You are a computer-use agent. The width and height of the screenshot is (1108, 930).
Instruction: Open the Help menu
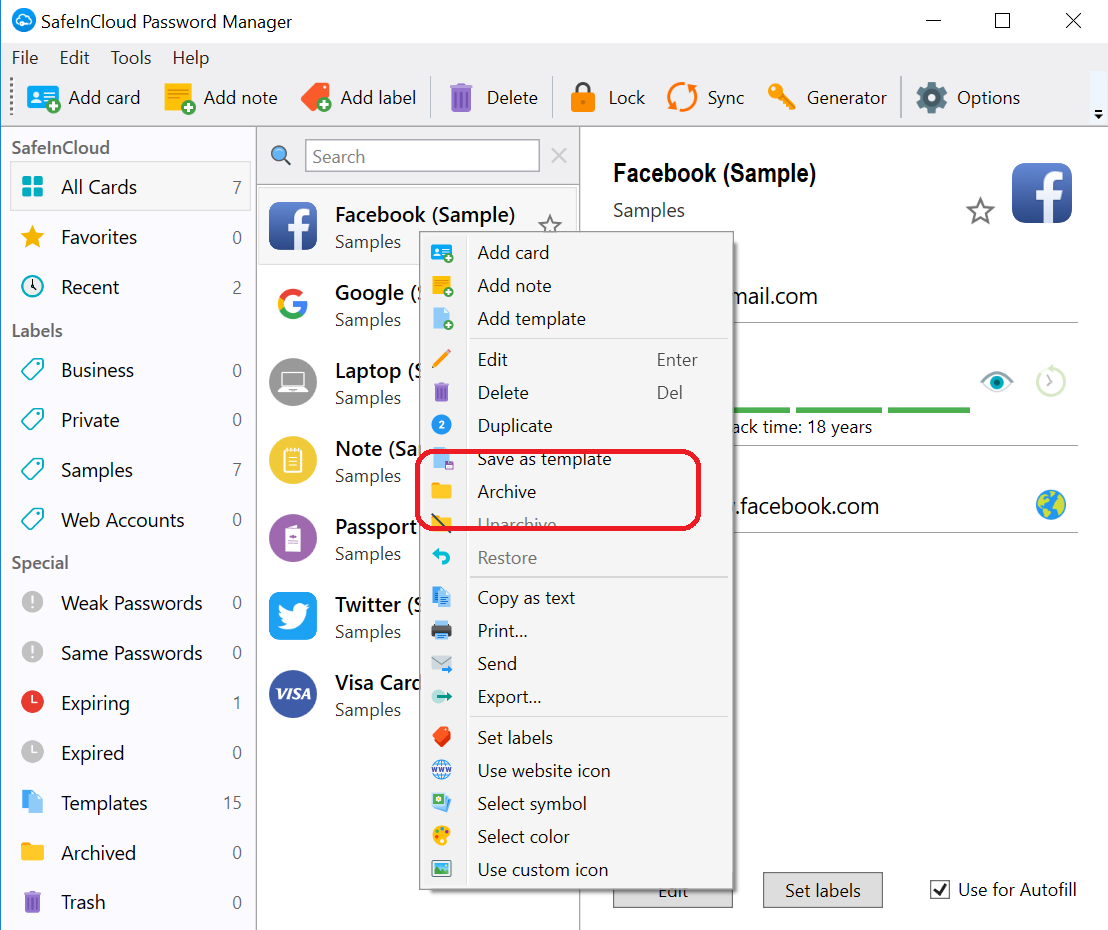[x=191, y=58]
